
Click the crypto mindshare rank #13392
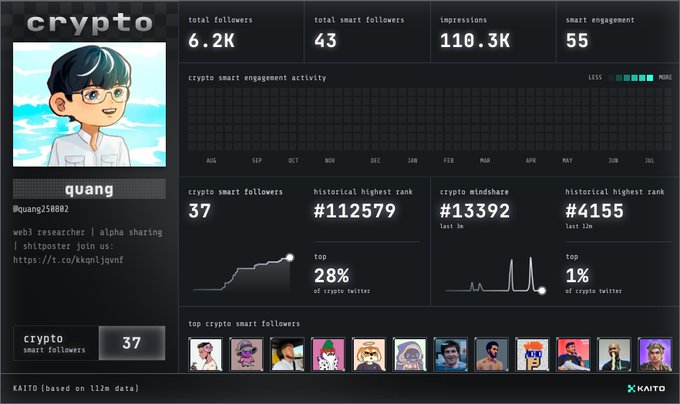(475, 211)
